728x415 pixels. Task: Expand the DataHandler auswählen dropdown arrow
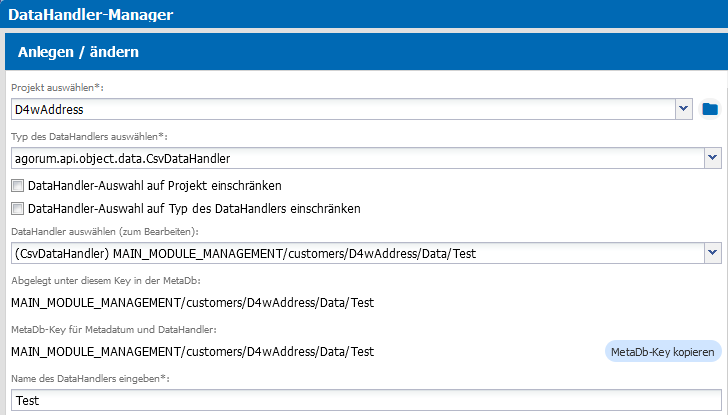(x=713, y=253)
